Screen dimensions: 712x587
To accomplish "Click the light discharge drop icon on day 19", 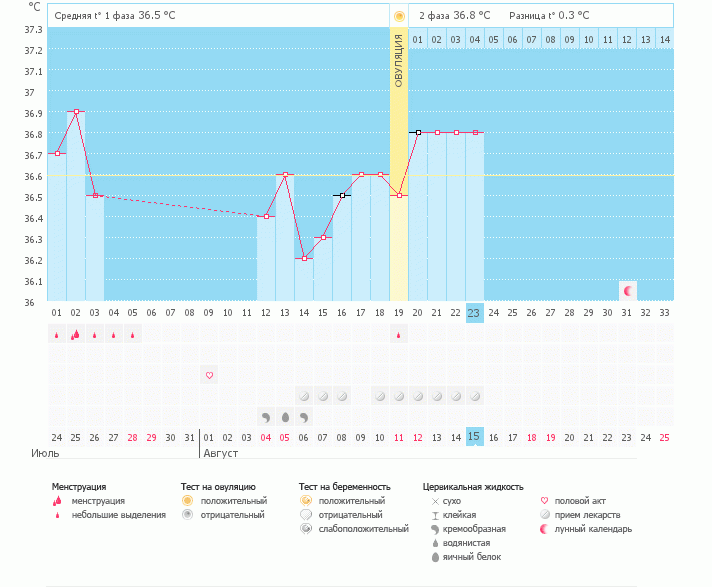I will click(x=399, y=336).
